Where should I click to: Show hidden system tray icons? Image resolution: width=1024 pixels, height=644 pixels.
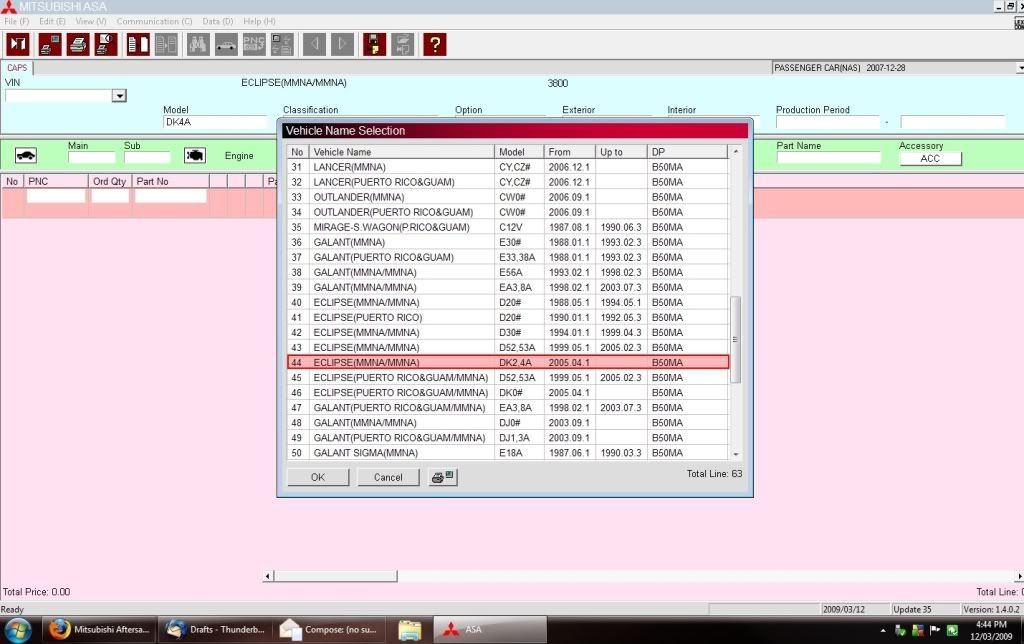pyautogui.click(x=883, y=631)
